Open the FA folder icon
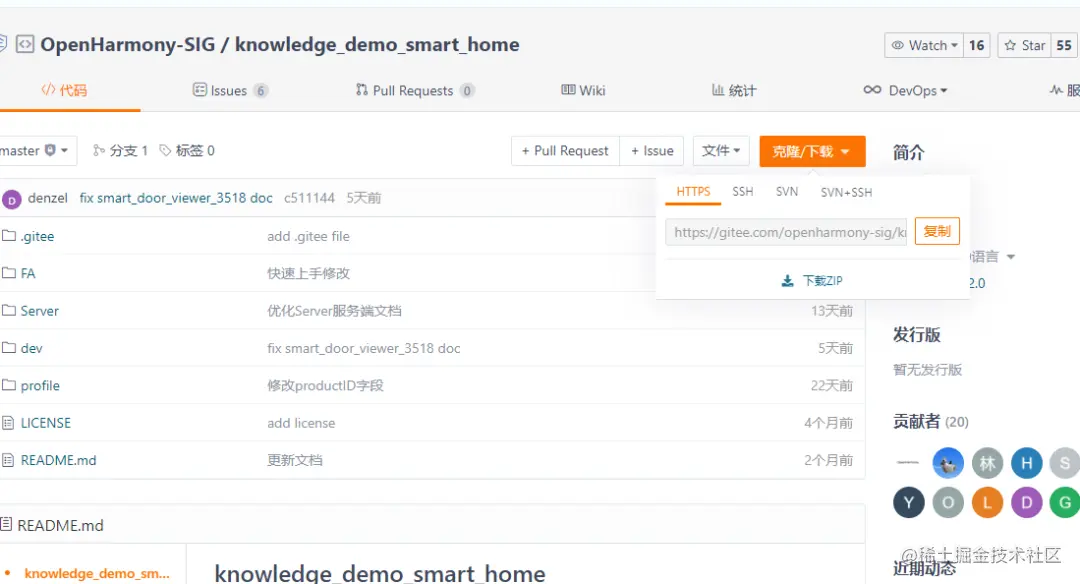Screen dimensions: 1080x584 click(8, 273)
